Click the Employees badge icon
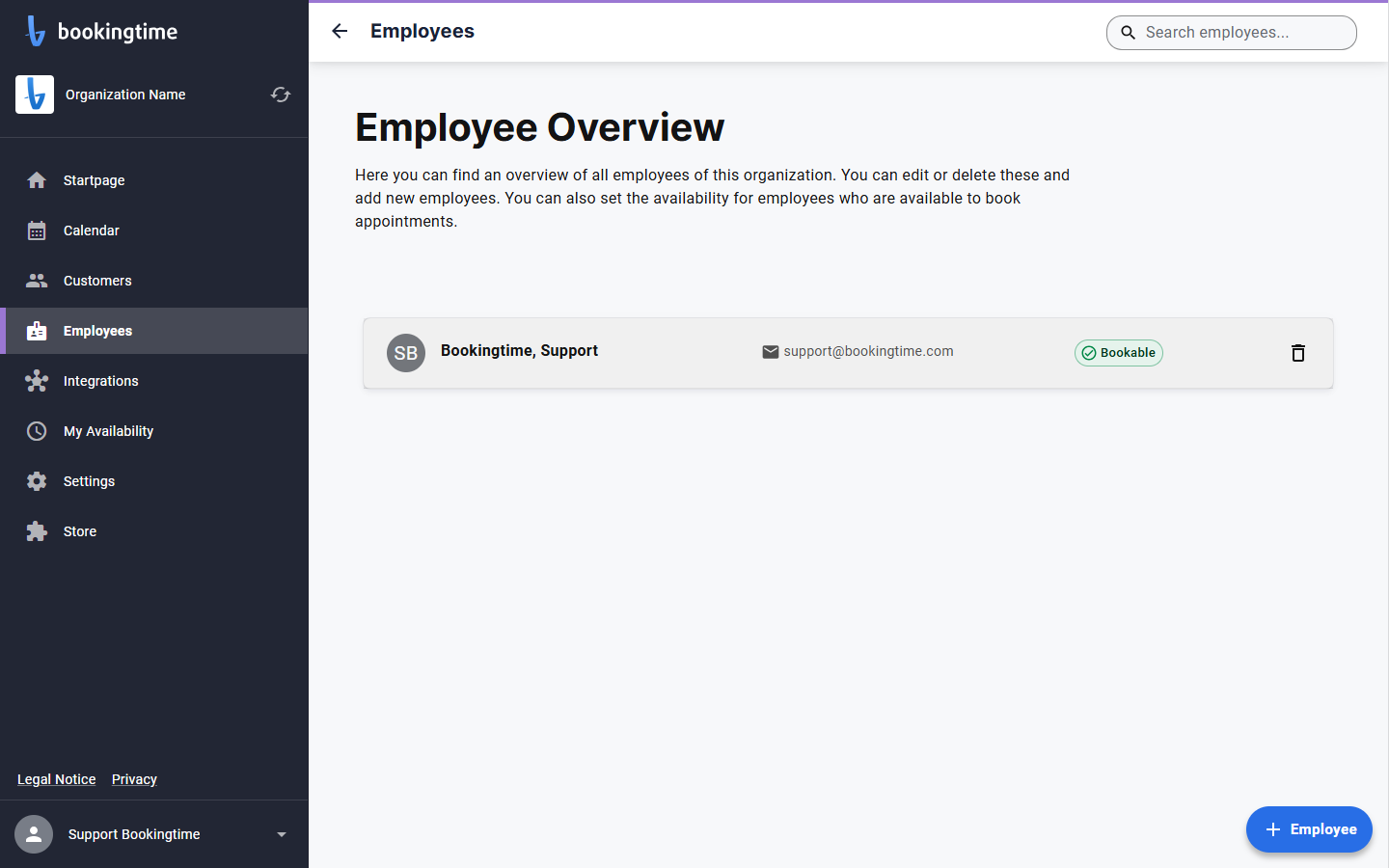The image size is (1389, 868). [37, 331]
